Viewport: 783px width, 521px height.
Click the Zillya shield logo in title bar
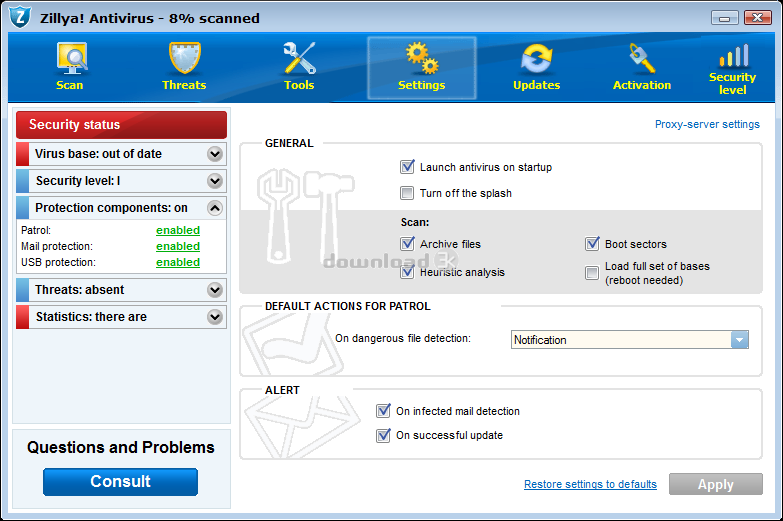coord(20,17)
